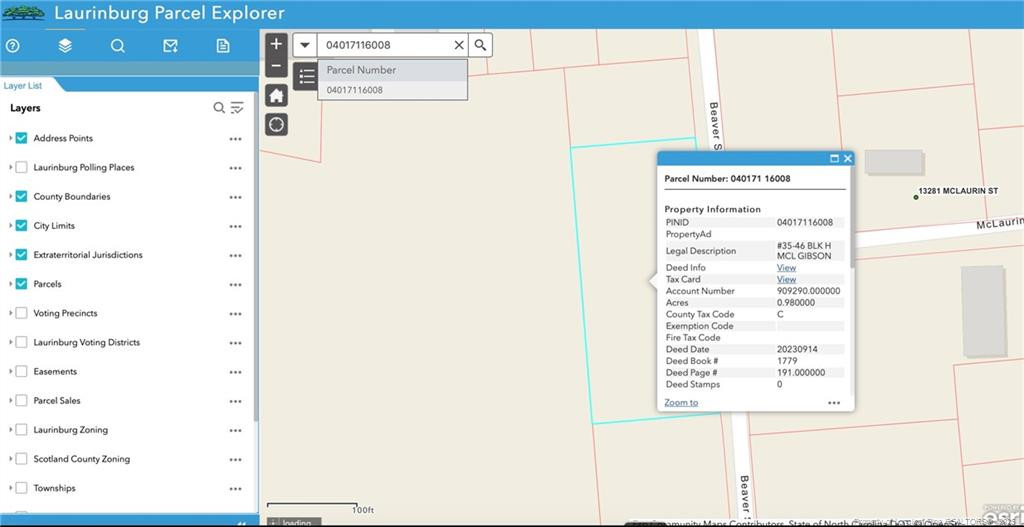Enable Laurinburg Voting Districts layer

(x=22, y=342)
